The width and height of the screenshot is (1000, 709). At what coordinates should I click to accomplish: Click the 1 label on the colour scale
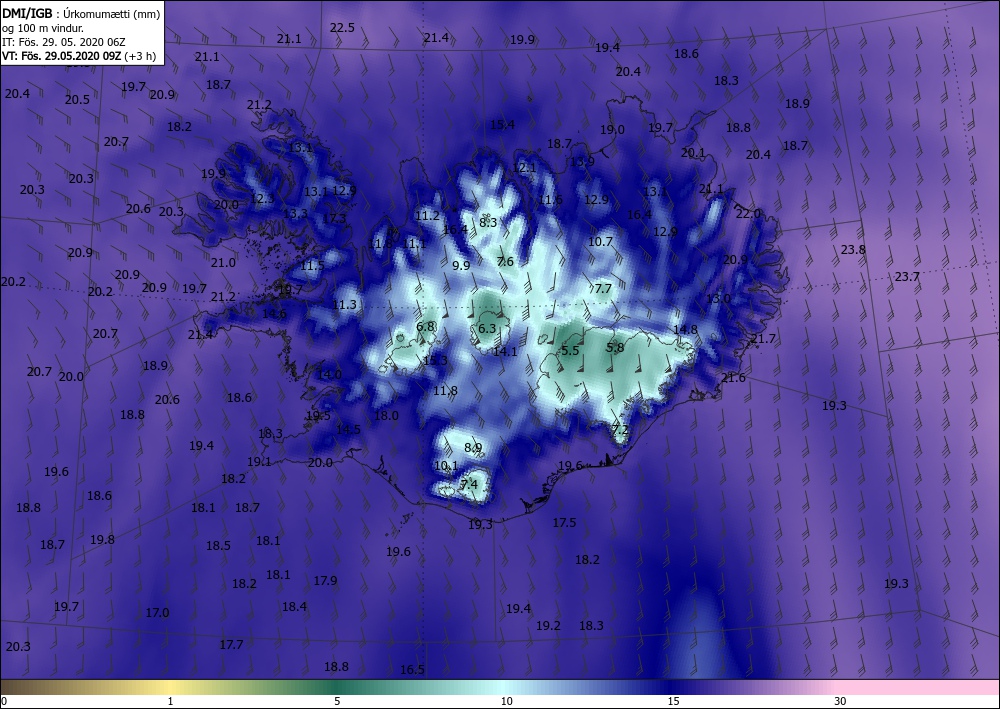click(170, 701)
